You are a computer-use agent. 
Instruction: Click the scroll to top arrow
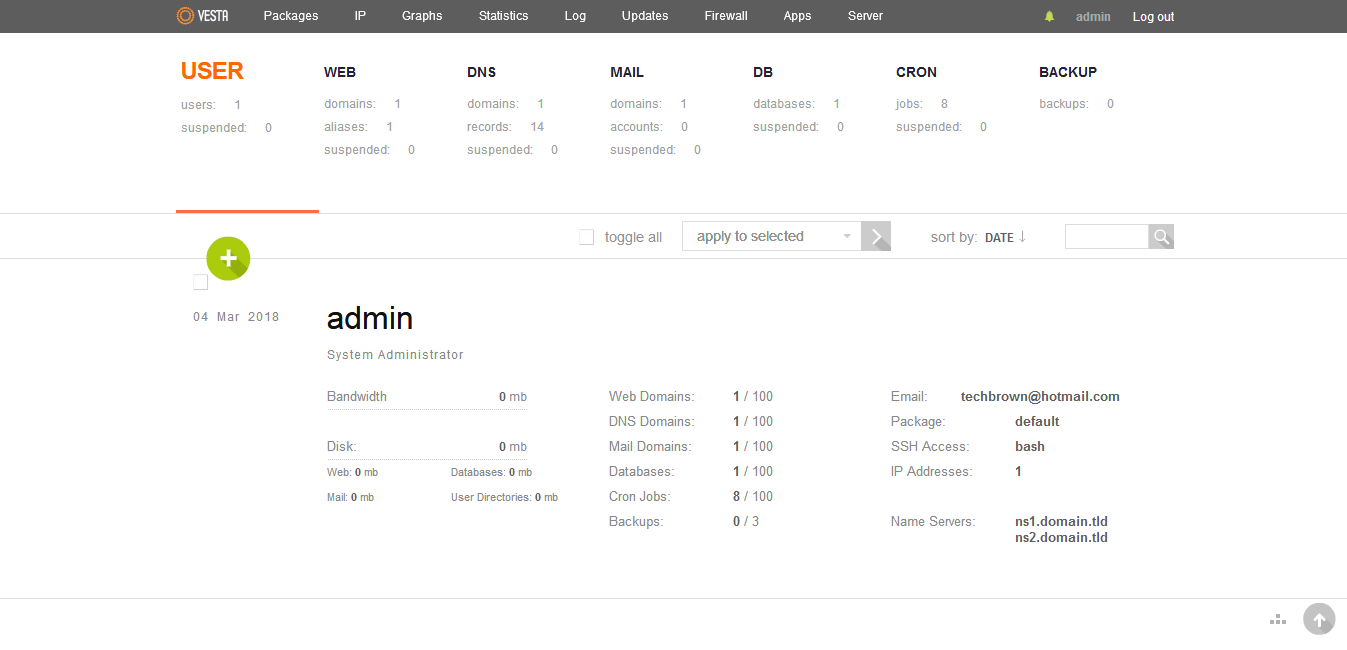point(1319,620)
